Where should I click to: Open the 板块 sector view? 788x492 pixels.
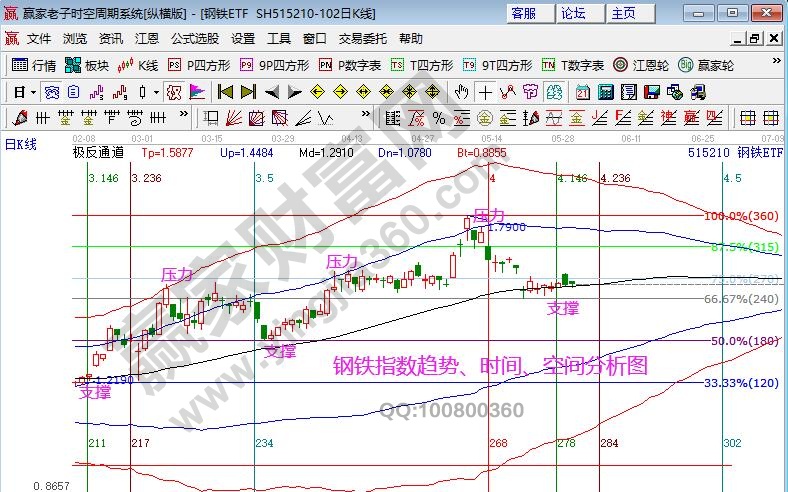click(87, 65)
